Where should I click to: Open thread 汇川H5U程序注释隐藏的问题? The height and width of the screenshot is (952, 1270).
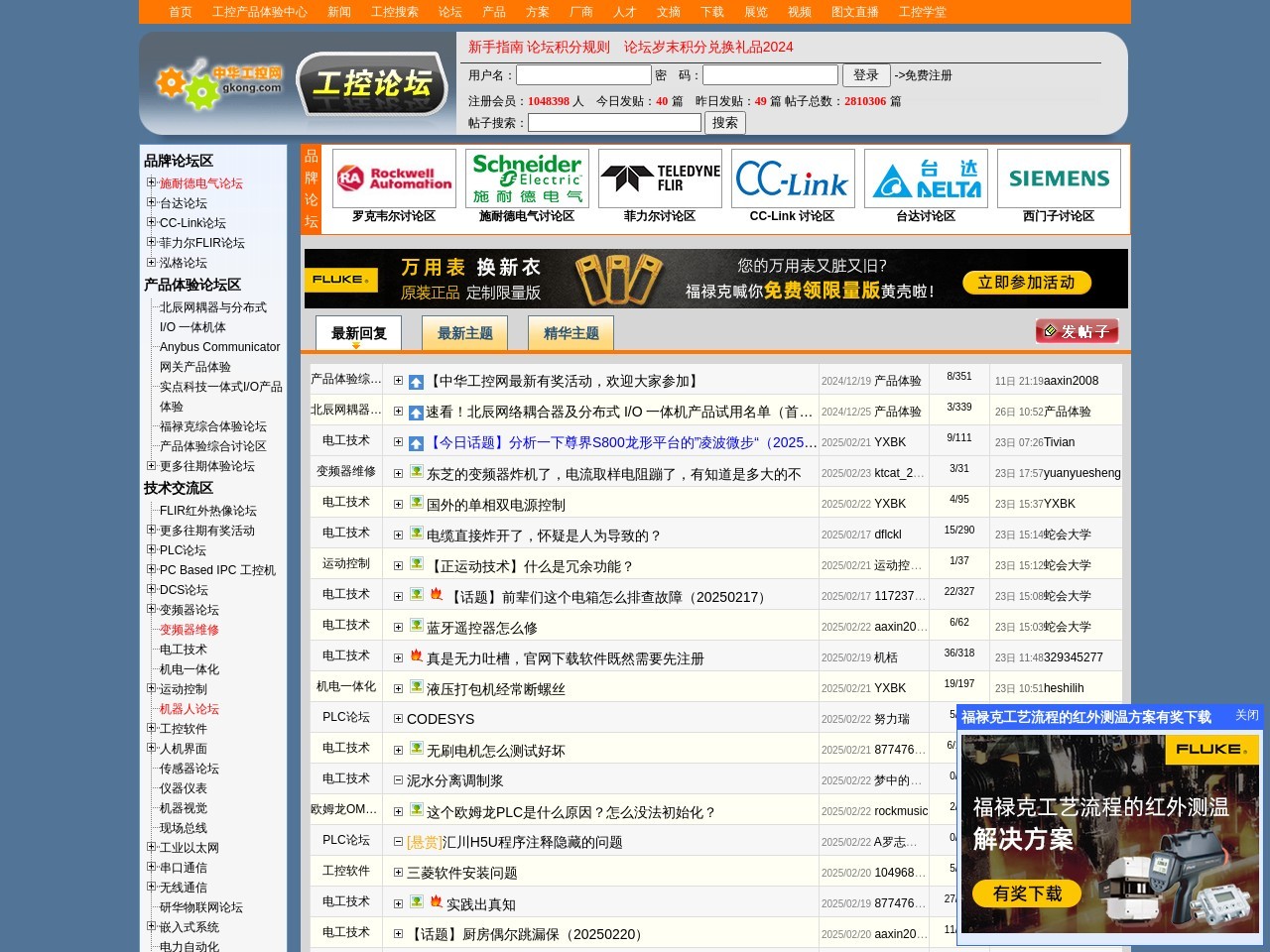coord(533,842)
